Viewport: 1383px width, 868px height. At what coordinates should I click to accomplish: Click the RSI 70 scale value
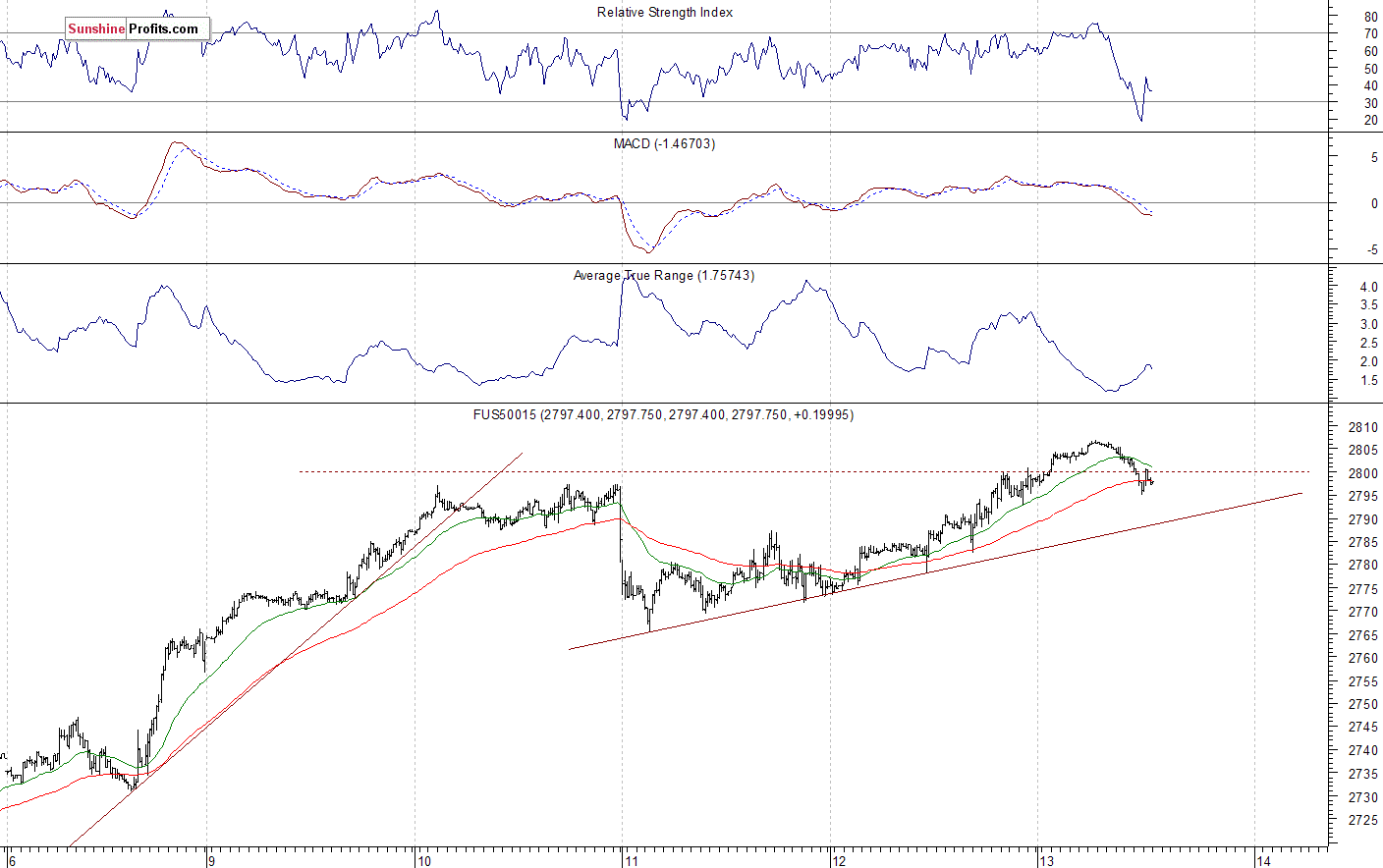tap(1370, 33)
